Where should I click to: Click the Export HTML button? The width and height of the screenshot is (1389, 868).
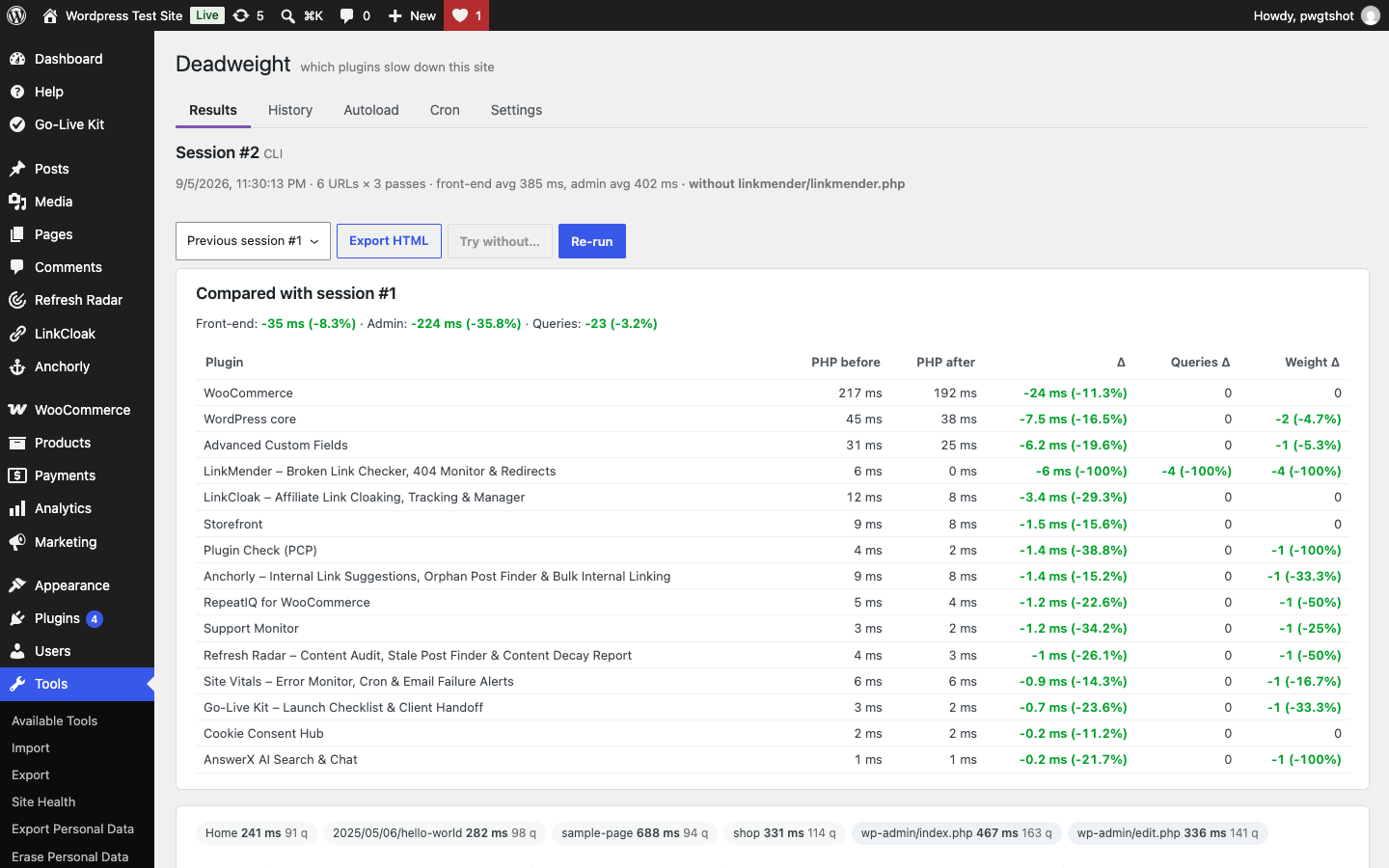389,241
